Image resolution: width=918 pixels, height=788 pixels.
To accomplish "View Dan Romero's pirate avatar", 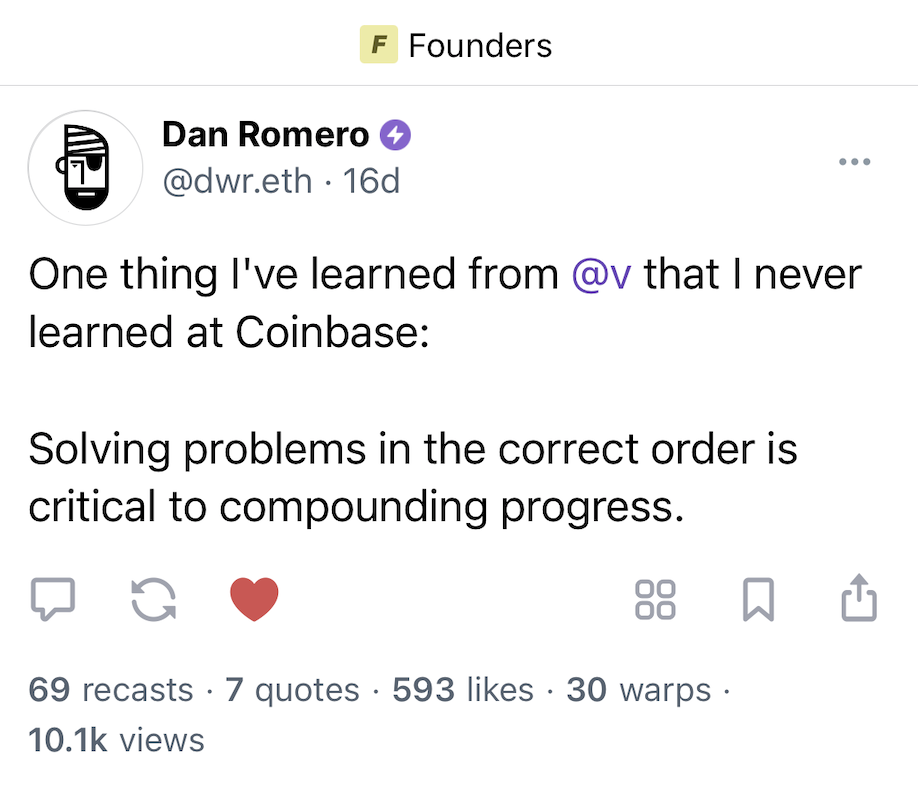I will coord(85,167).
